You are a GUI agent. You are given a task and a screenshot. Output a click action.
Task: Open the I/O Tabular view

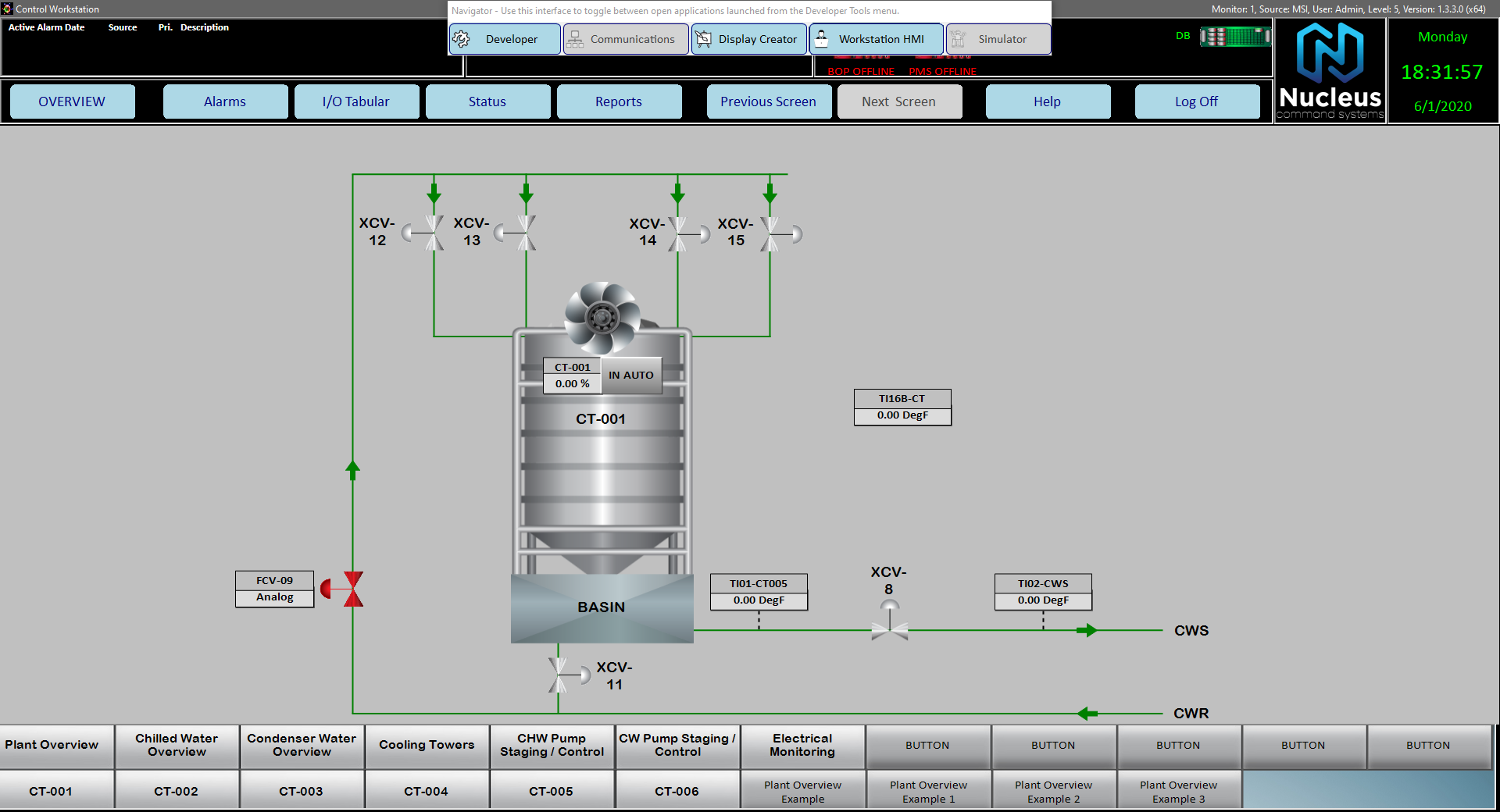[356, 101]
